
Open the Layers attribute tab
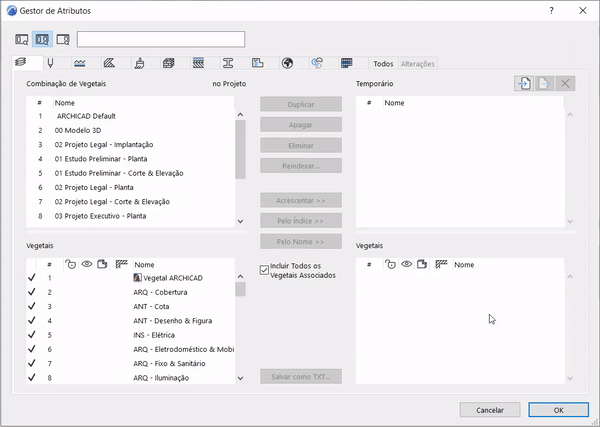point(21,62)
